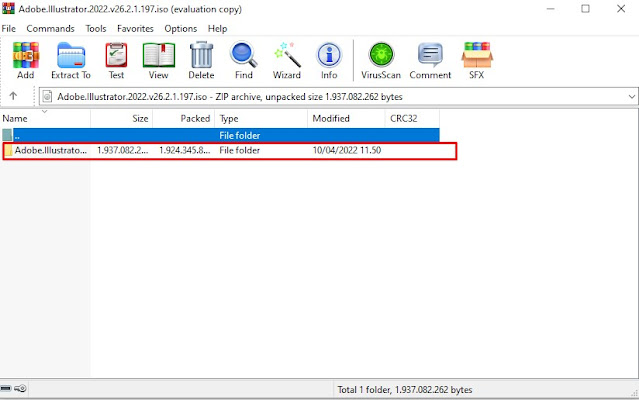The image size is (639, 400).
Task: Click the packed value 1.924.345.8...
Action: [185, 150]
